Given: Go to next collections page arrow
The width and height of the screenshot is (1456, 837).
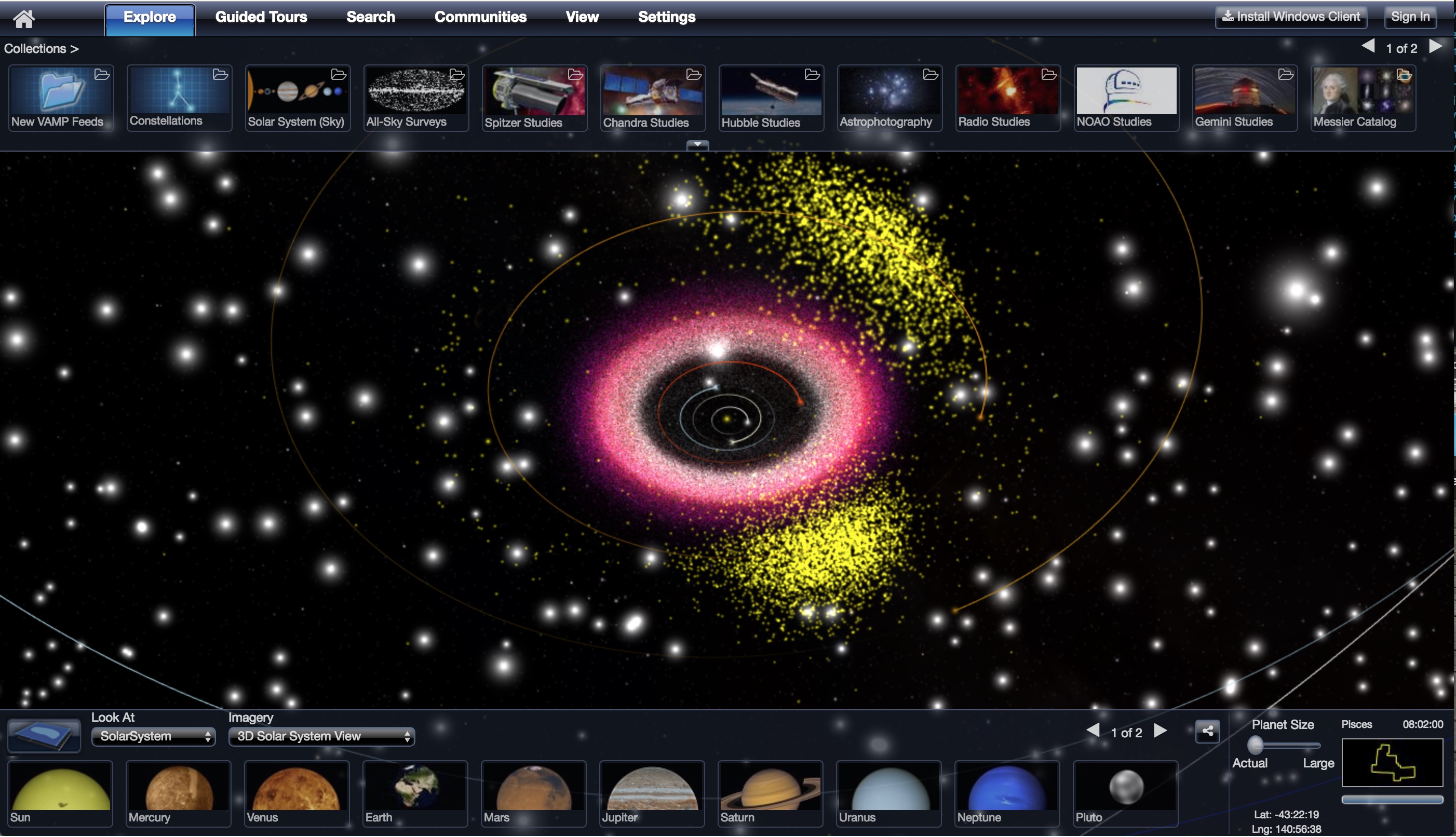Looking at the screenshot, I should point(1435,47).
